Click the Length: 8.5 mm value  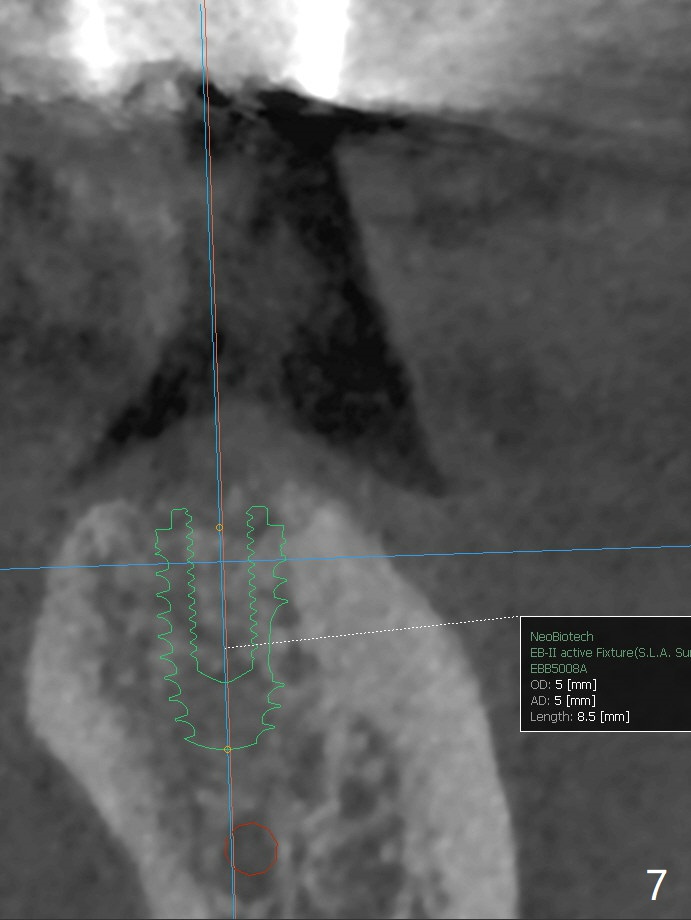point(579,716)
